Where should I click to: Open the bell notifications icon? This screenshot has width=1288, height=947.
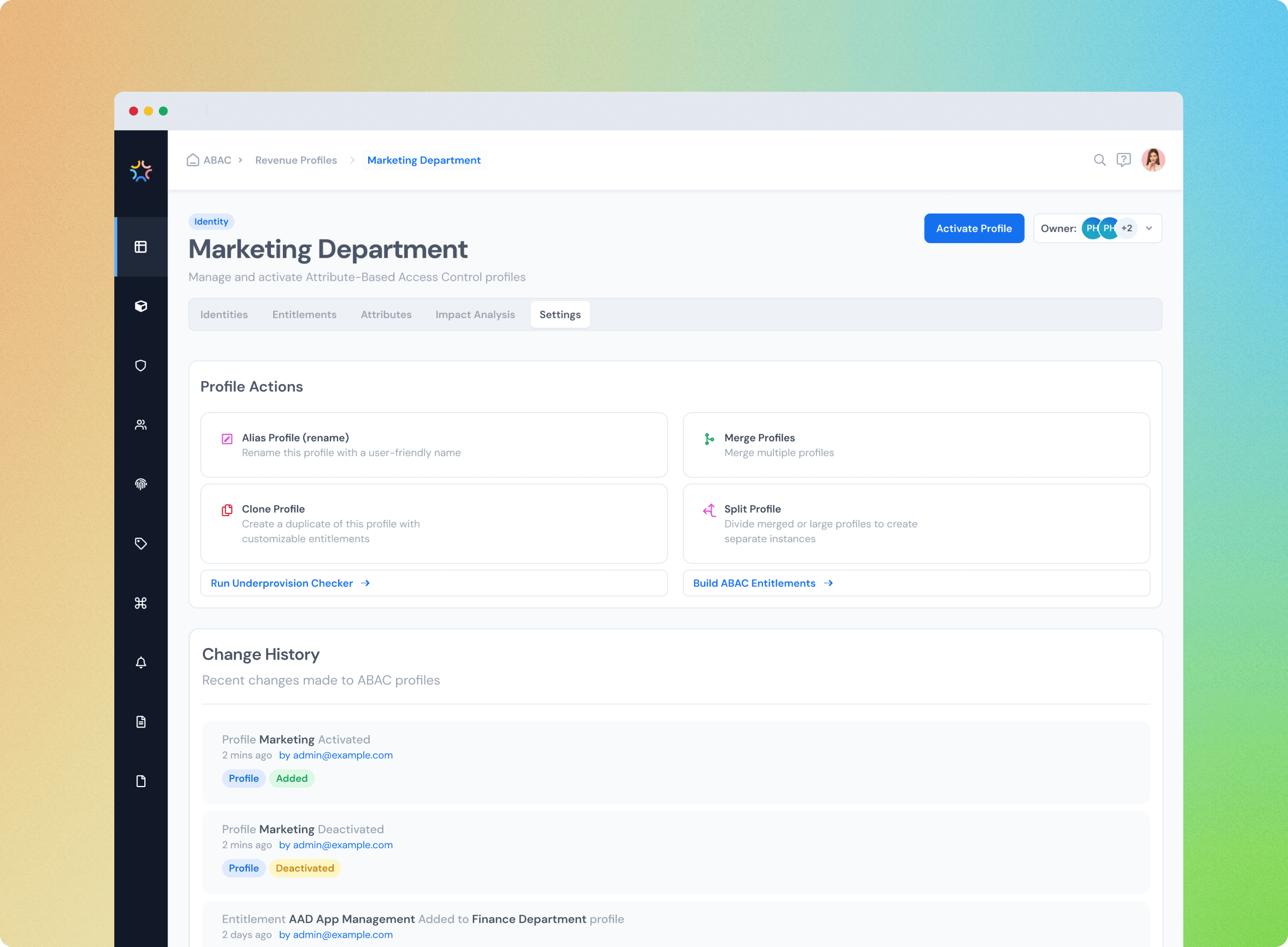[141, 663]
